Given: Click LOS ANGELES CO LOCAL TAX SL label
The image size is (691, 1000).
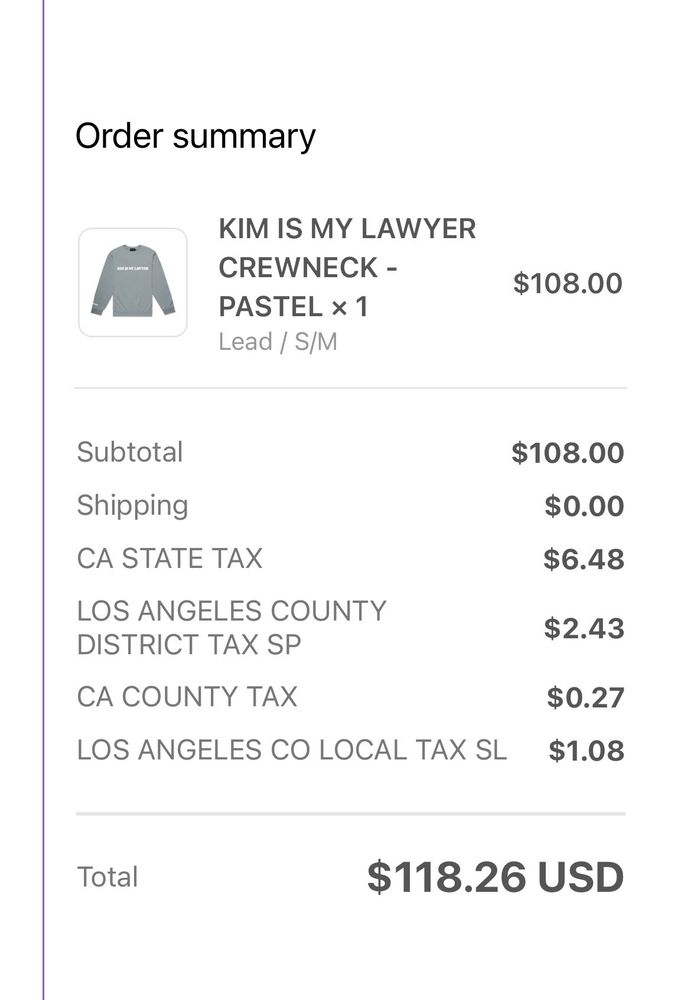Looking at the screenshot, I should pos(292,749).
